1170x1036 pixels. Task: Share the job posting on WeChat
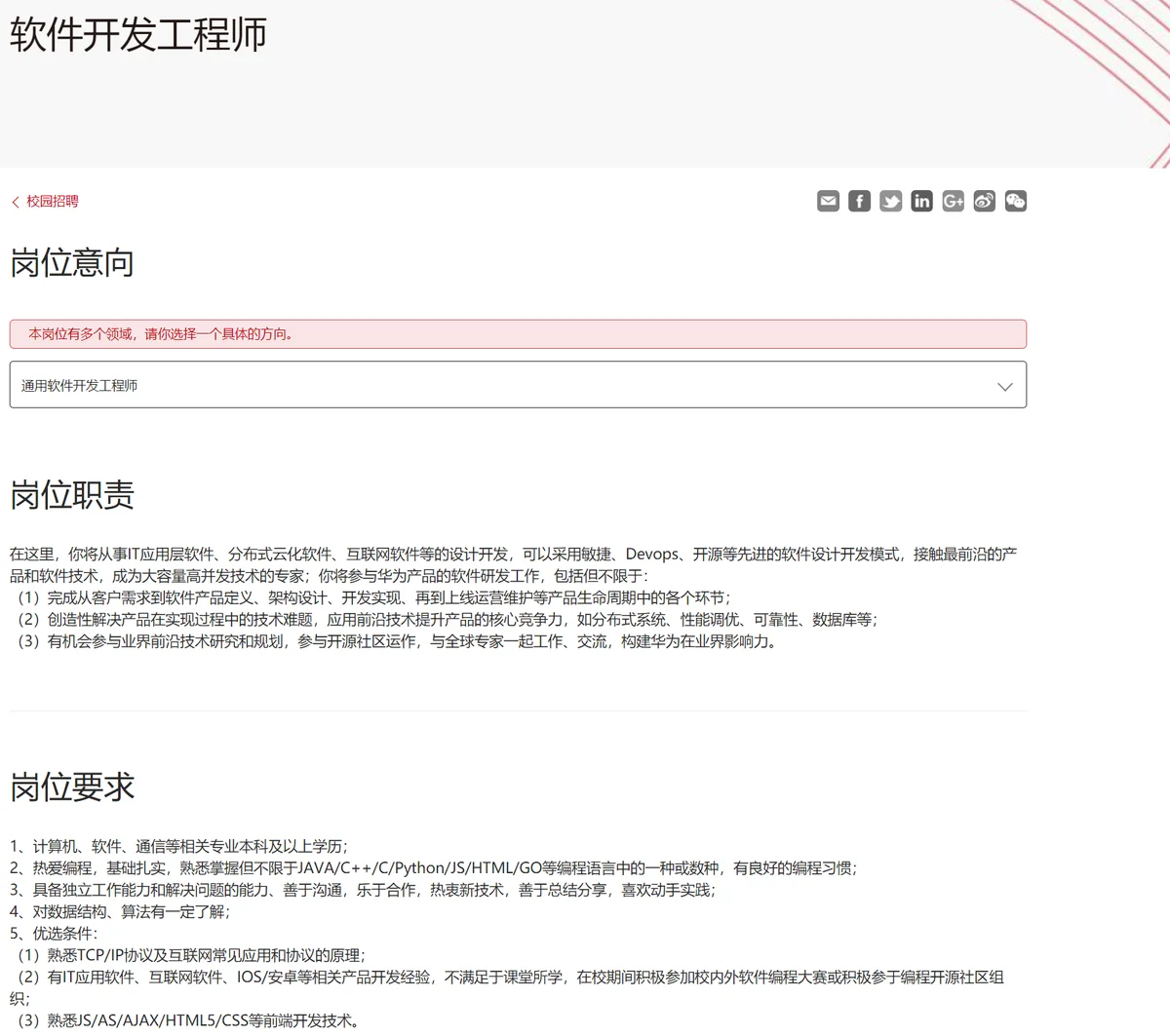pos(1015,201)
